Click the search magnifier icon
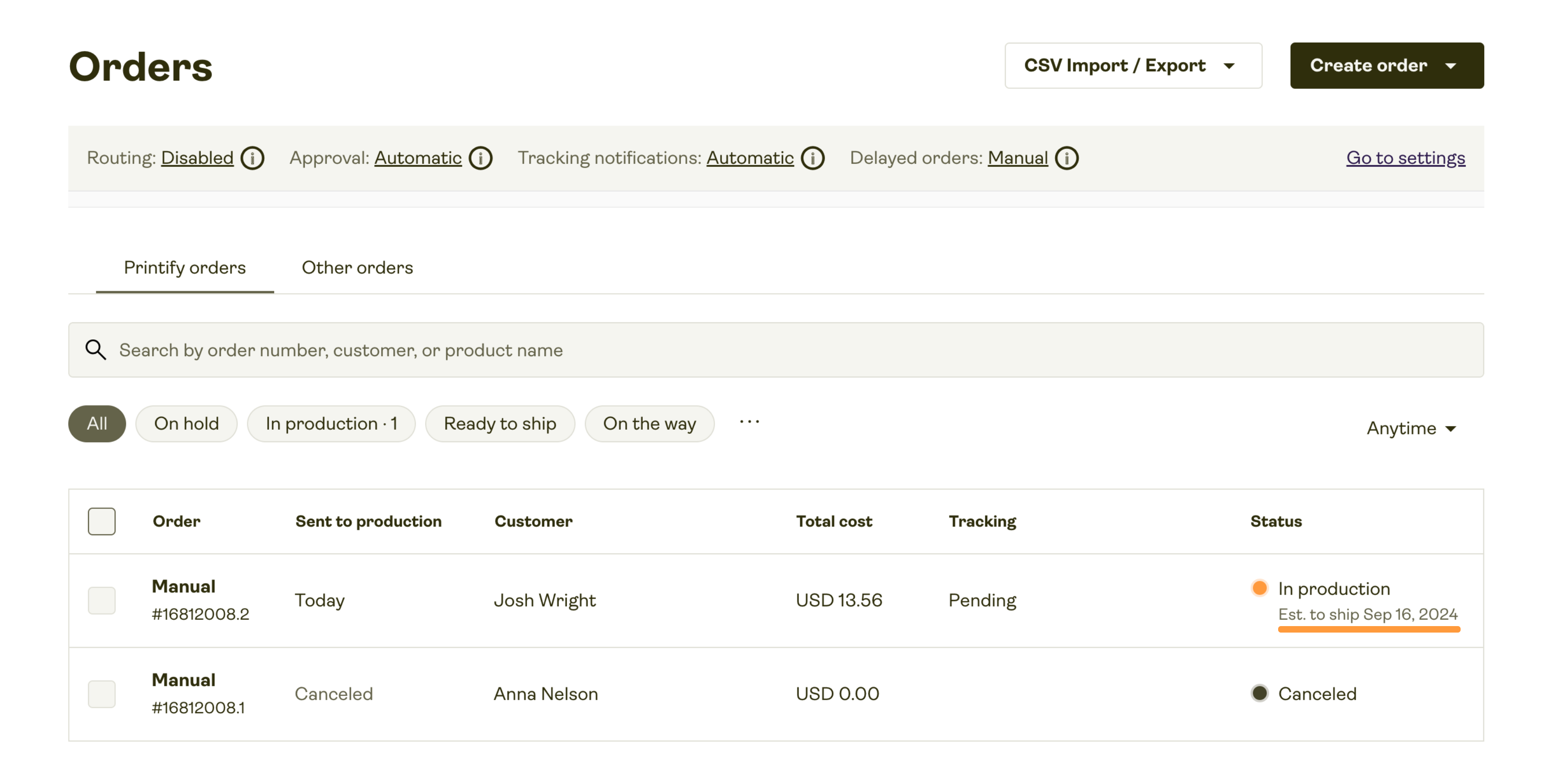 pyautogui.click(x=95, y=350)
